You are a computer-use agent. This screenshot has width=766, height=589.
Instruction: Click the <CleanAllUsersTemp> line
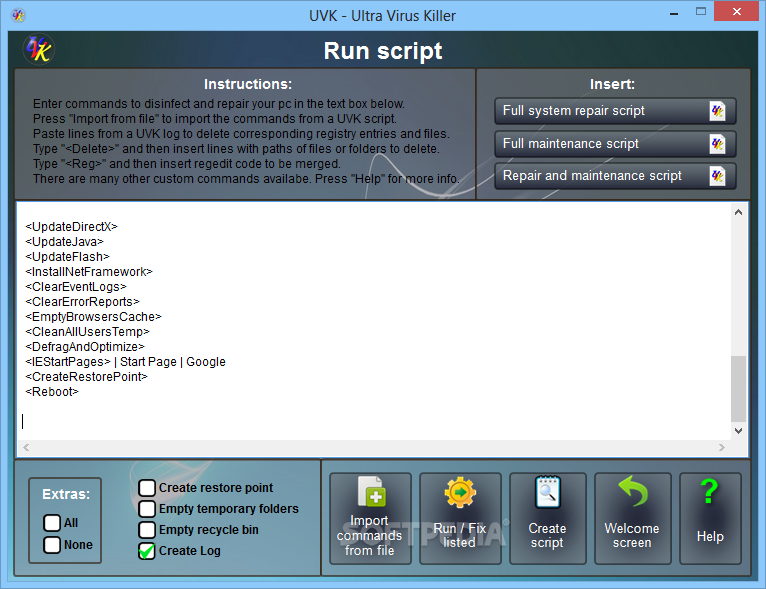click(x=87, y=332)
